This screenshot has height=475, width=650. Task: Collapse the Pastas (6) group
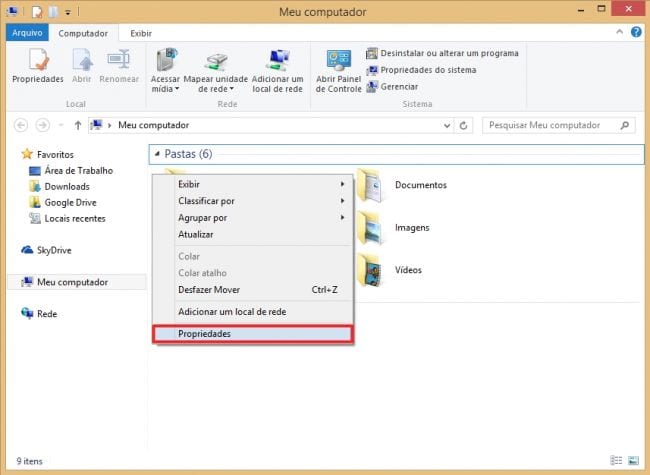[x=157, y=154]
